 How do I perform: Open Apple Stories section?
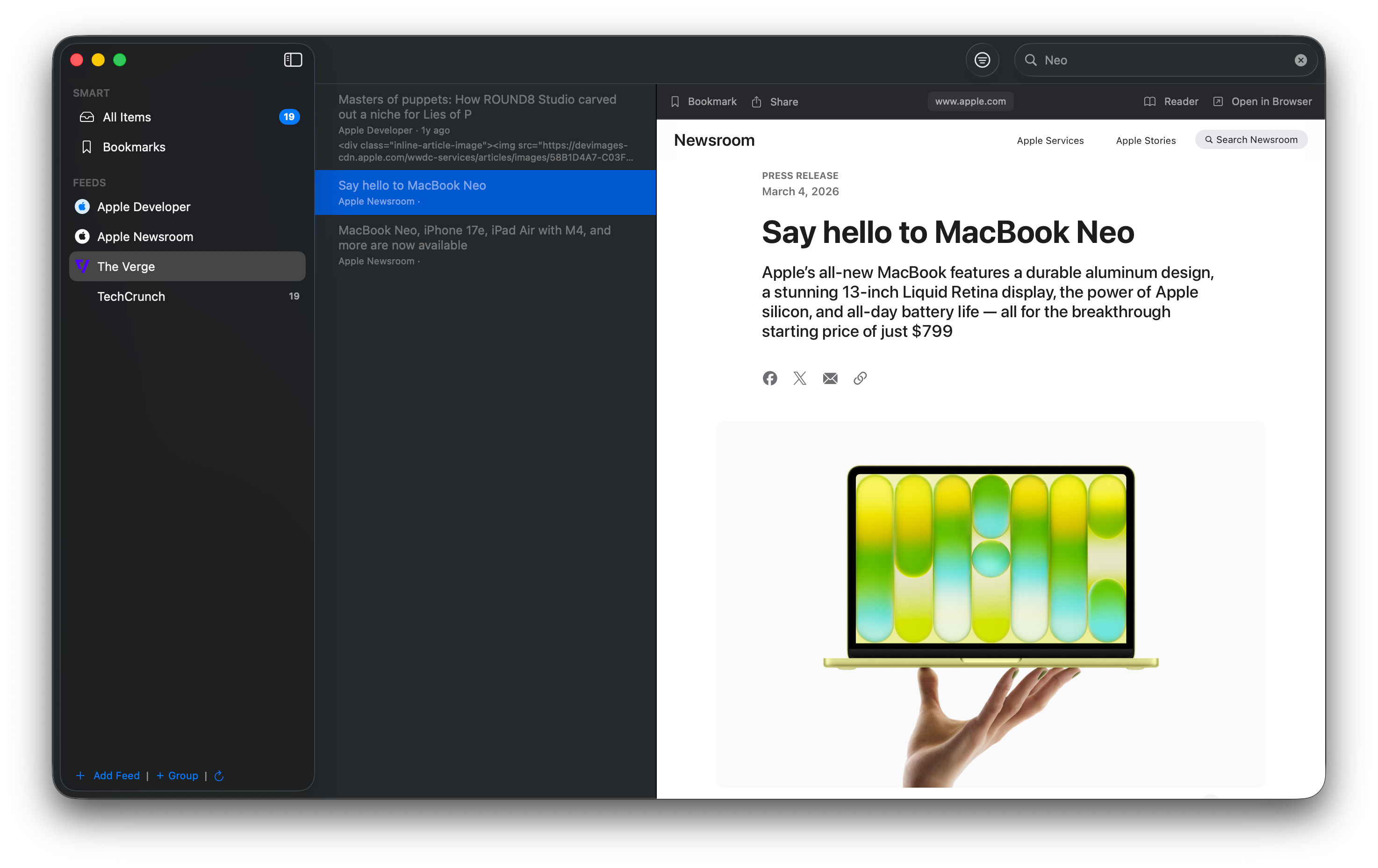click(1145, 141)
